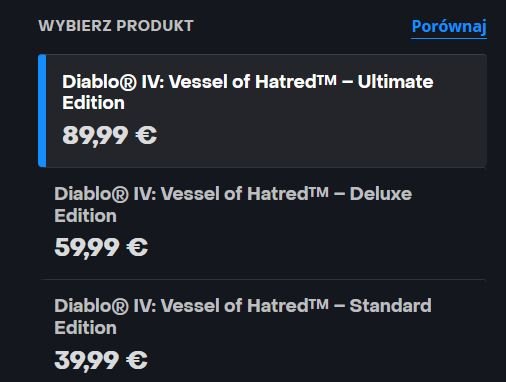
Task: Click the blue selected-item indicator bar
Action: (42, 111)
